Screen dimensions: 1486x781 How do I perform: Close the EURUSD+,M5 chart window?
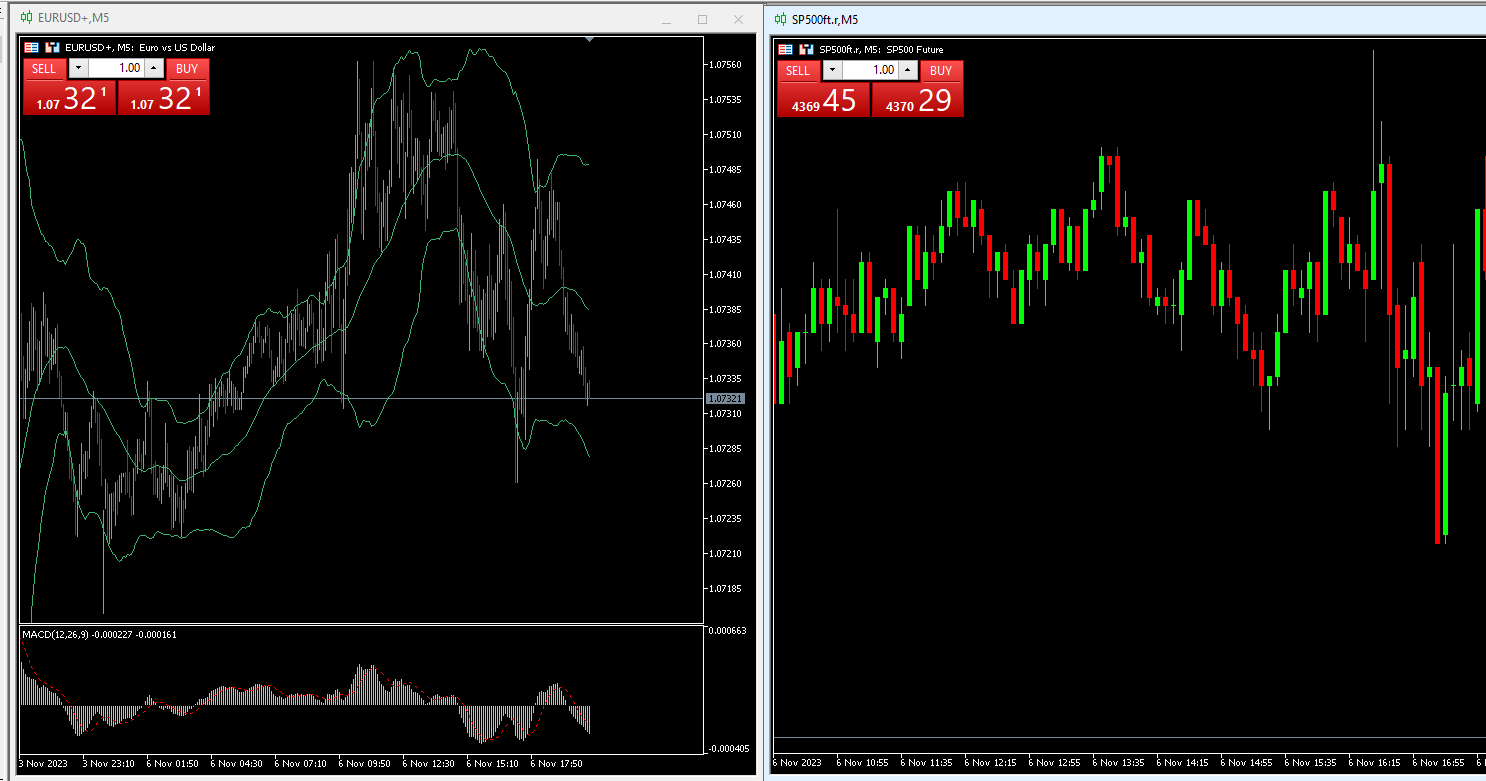coord(738,19)
